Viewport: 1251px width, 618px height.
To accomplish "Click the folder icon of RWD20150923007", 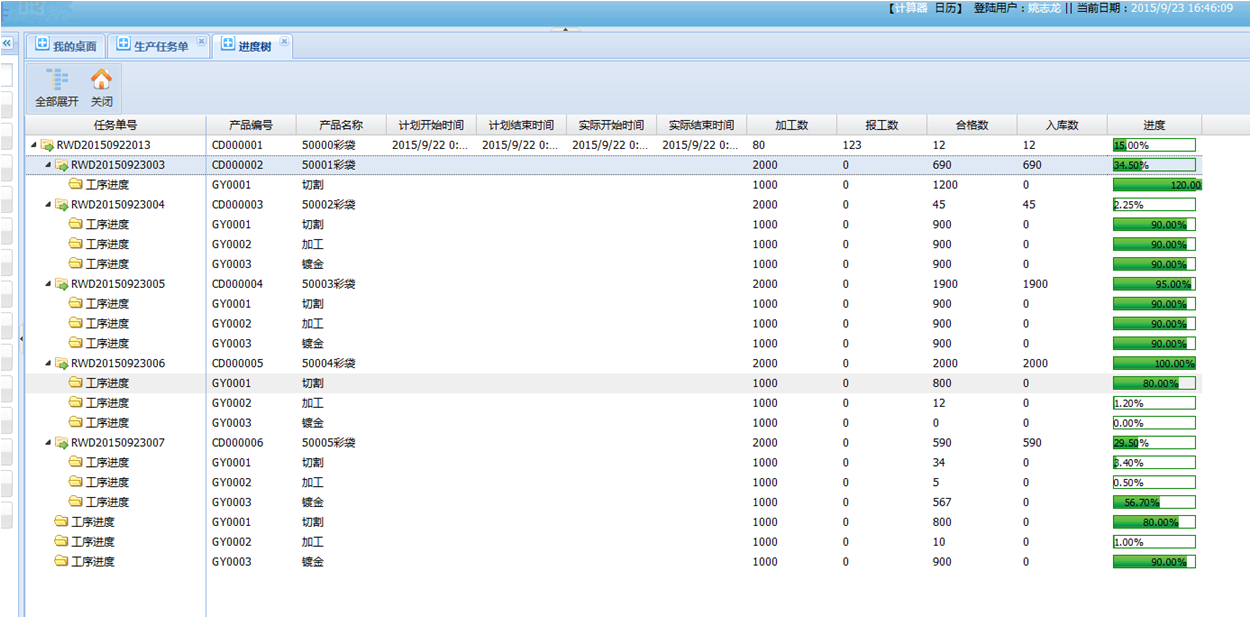I will [x=61, y=443].
